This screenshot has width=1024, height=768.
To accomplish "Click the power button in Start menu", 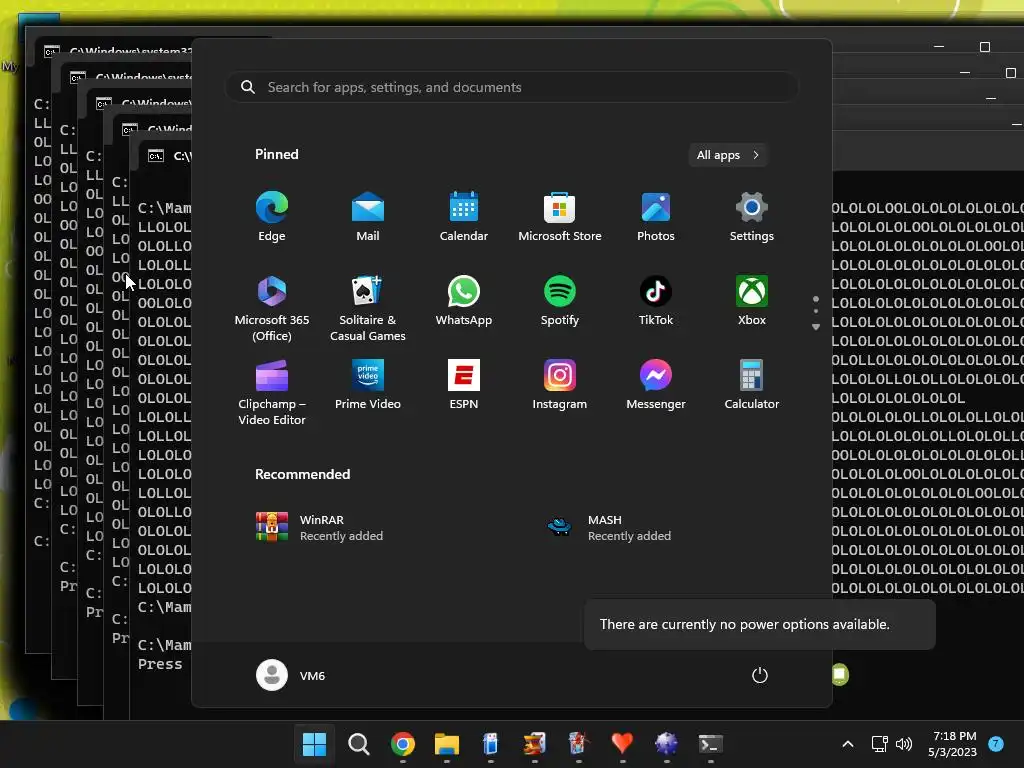I will pyautogui.click(x=760, y=675).
